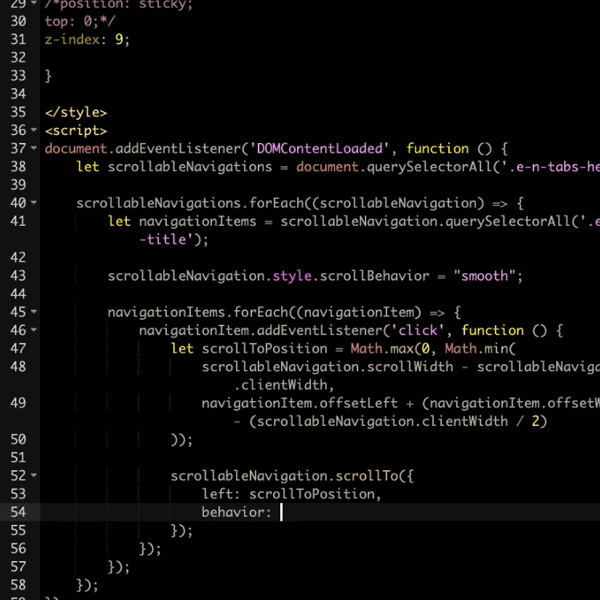Collapse the fold arrow at line 36
Screen dimensions: 600x600
(35, 131)
